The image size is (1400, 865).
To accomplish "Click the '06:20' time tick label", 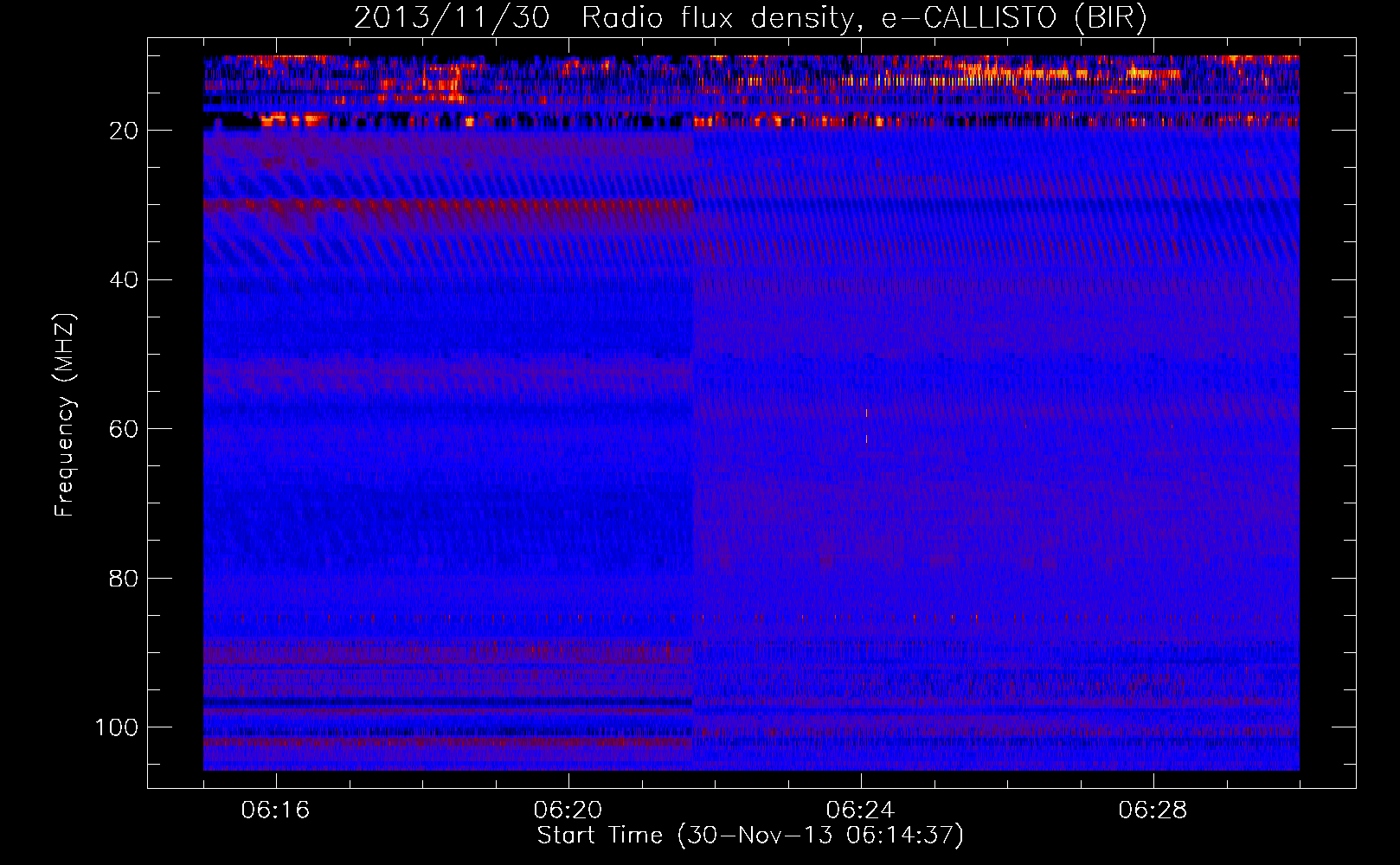I will (x=568, y=811).
